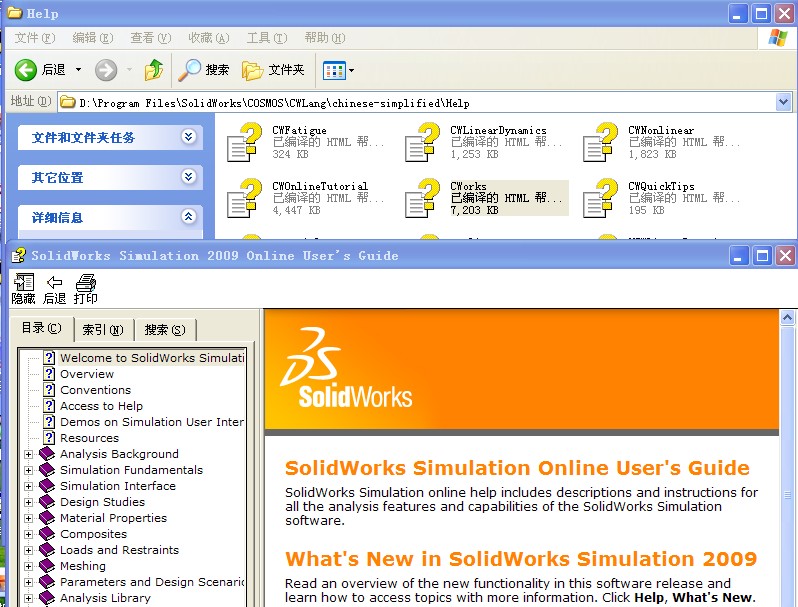Open the Back button history dropdown arrow
Viewport: 798px width, 607px height.
tap(78, 70)
